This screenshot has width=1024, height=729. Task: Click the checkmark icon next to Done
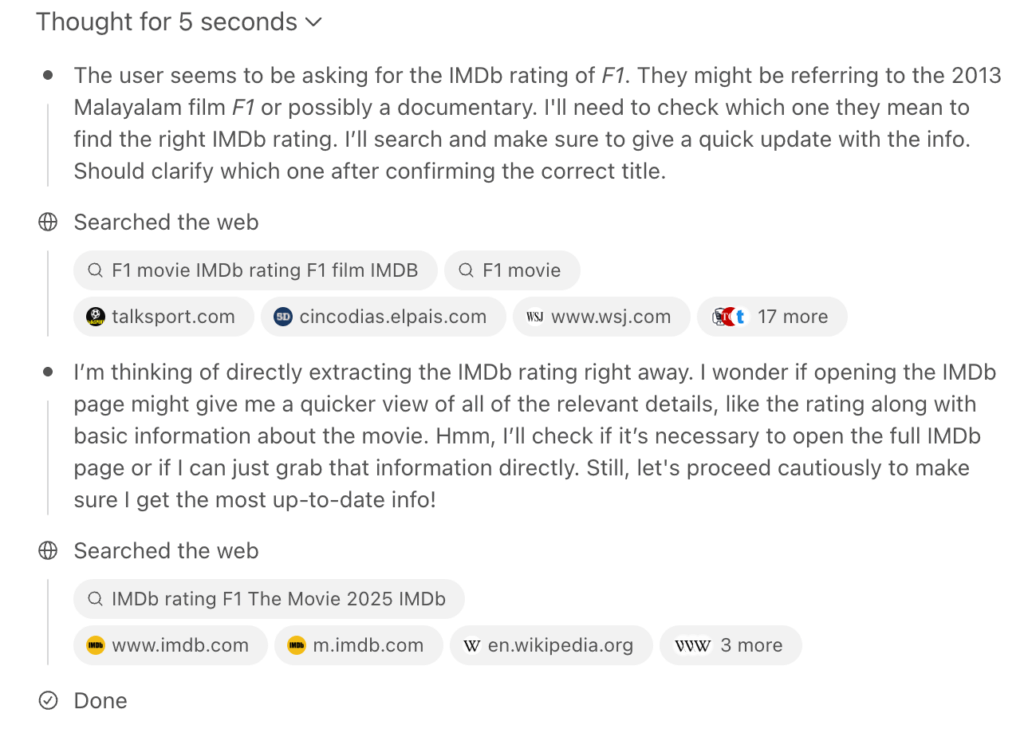[48, 700]
